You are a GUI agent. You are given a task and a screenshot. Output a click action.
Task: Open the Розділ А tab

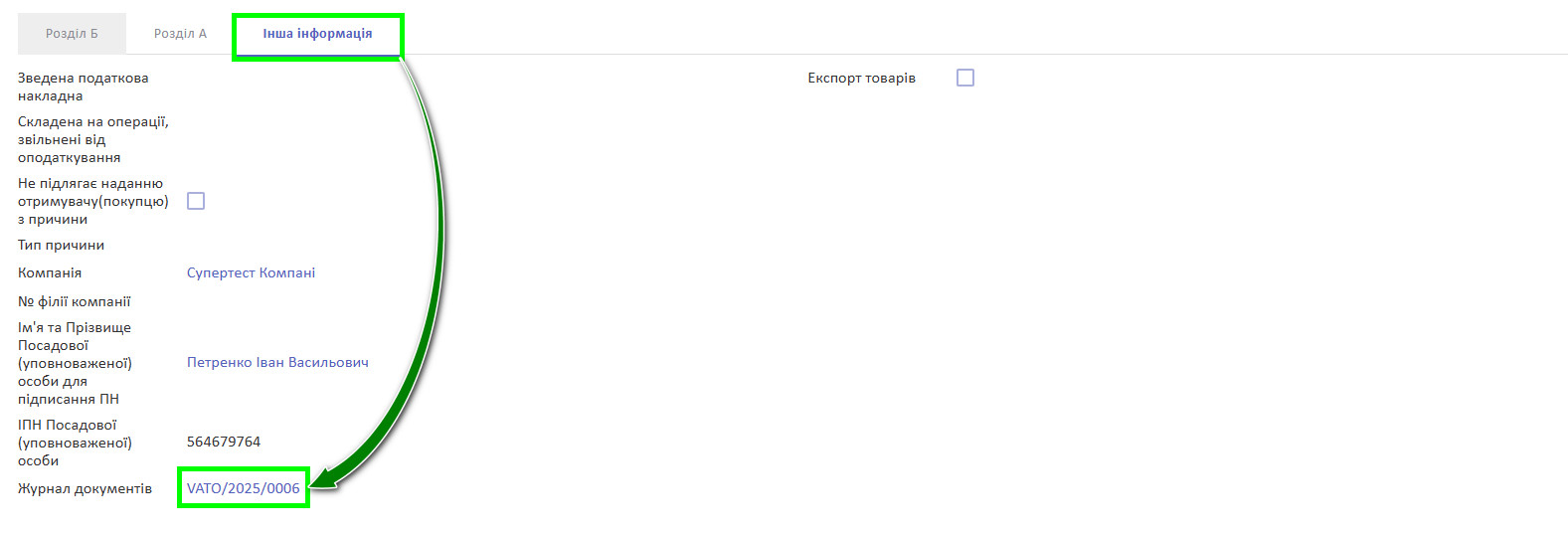(x=180, y=34)
